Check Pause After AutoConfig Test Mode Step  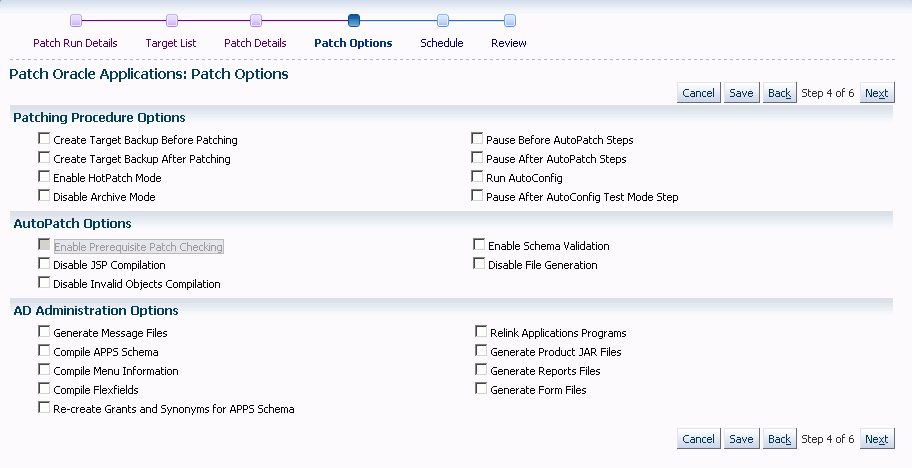pos(477,195)
